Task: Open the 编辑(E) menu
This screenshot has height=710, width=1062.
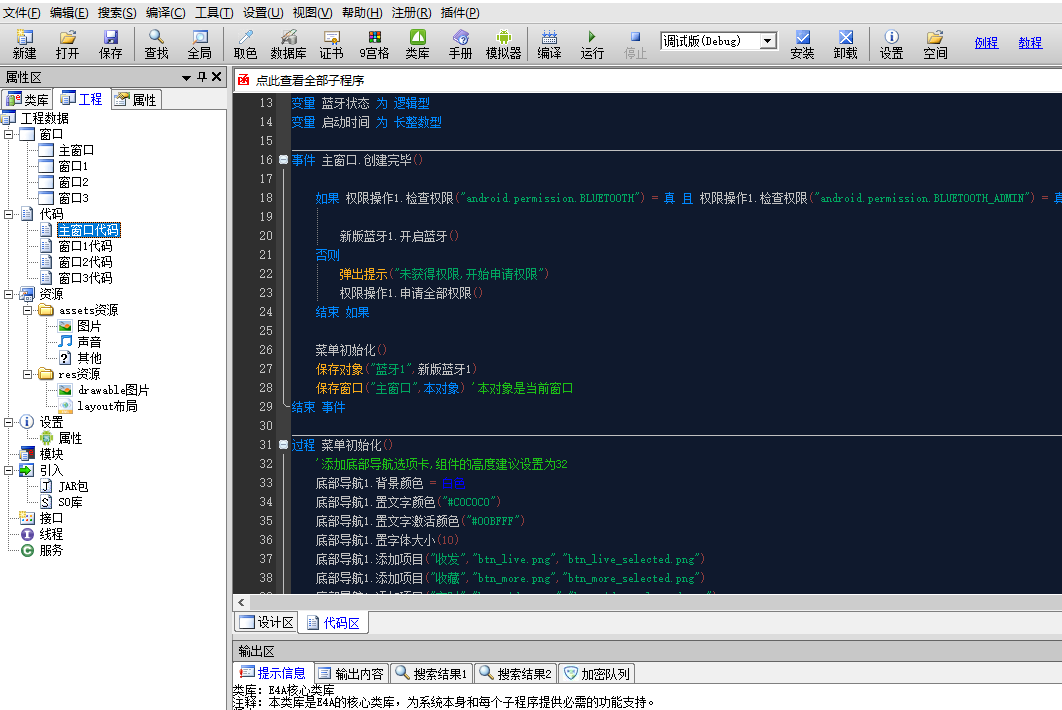Action: (x=69, y=13)
